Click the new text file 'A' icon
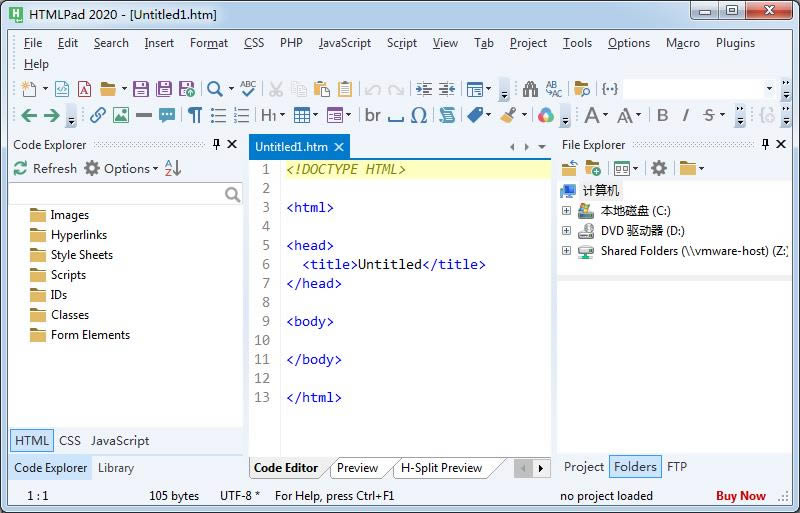 (x=84, y=89)
